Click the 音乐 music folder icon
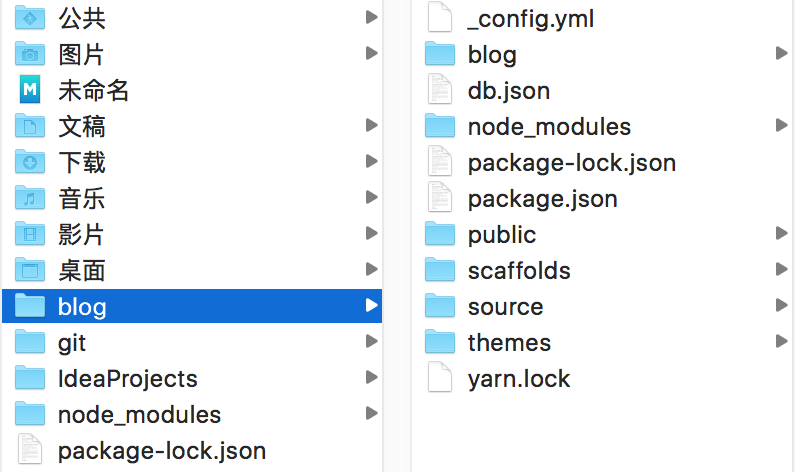 pos(30,198)
